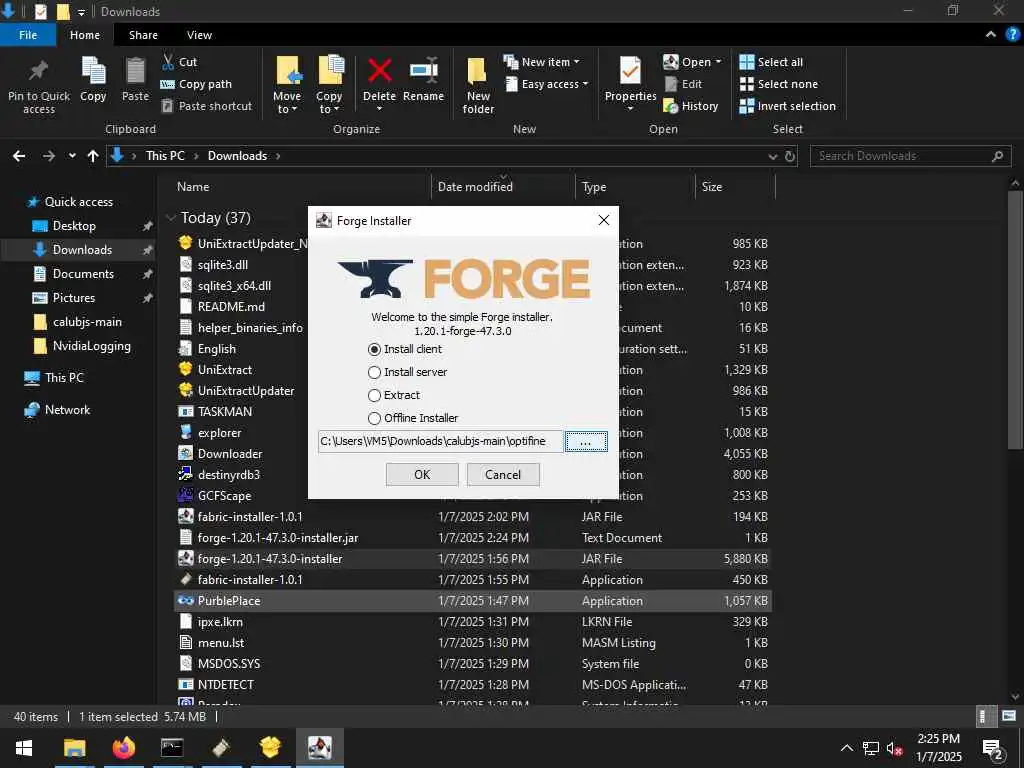Open the recent locations dropdown arrow
Viewport: 1024px width, 768px height.
click(x=72, y=156)
